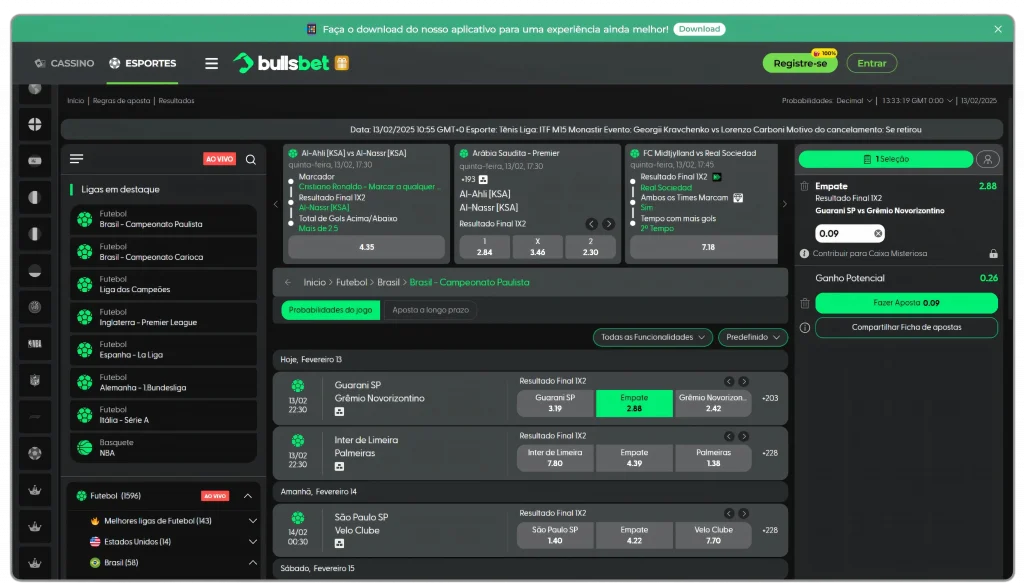
Task: Pick São Paulo SP odds 1.40
Action: click(555, 535)
